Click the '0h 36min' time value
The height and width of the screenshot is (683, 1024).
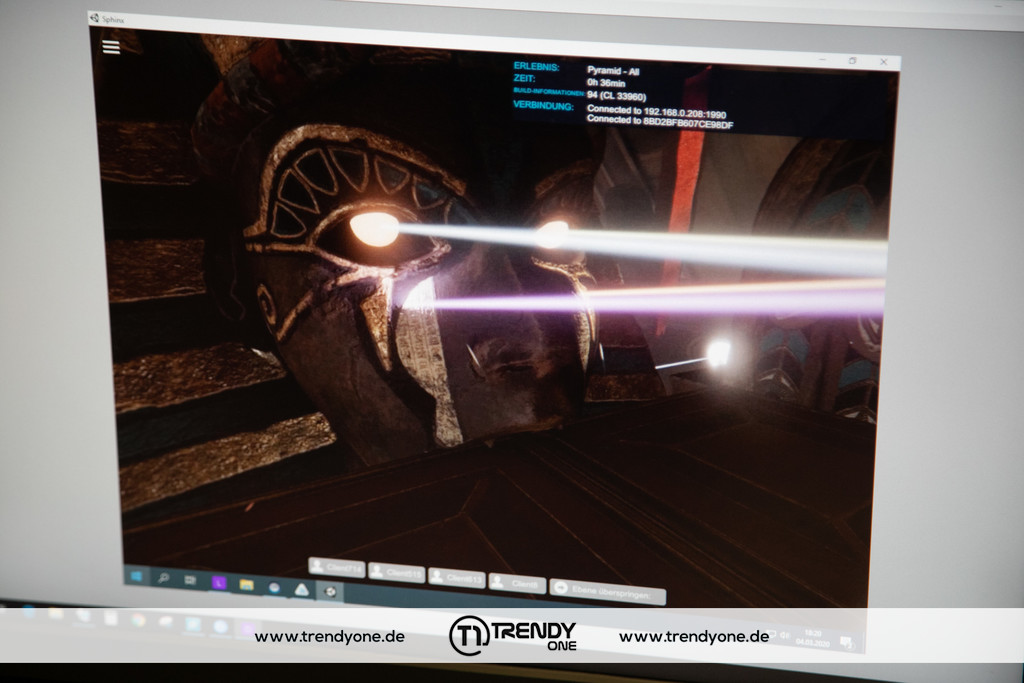605,83
